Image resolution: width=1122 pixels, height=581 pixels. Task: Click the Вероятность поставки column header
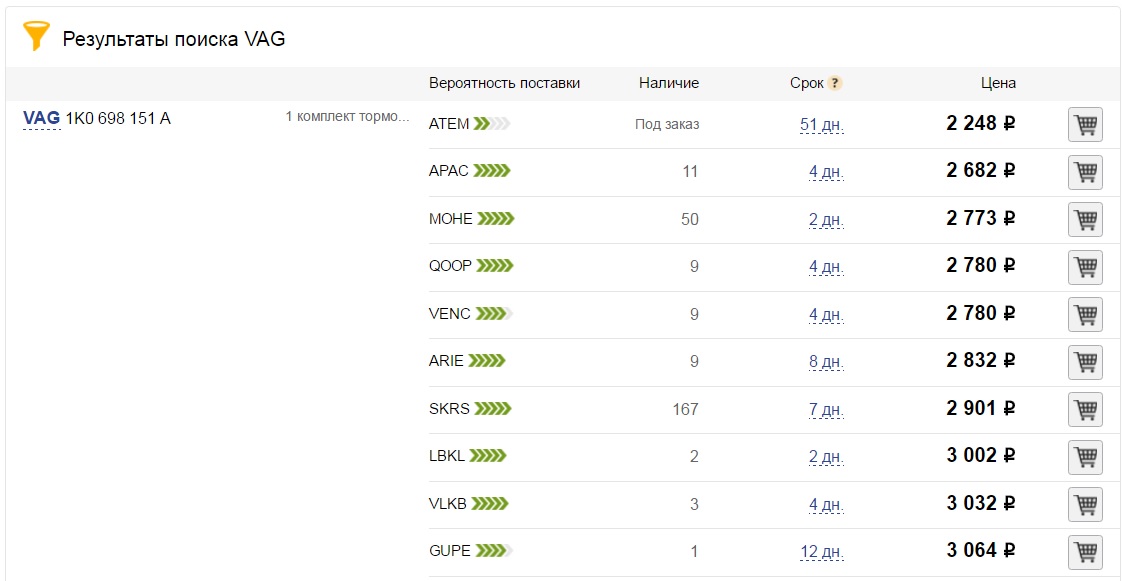pyautogui.click(x=504, y=83)
